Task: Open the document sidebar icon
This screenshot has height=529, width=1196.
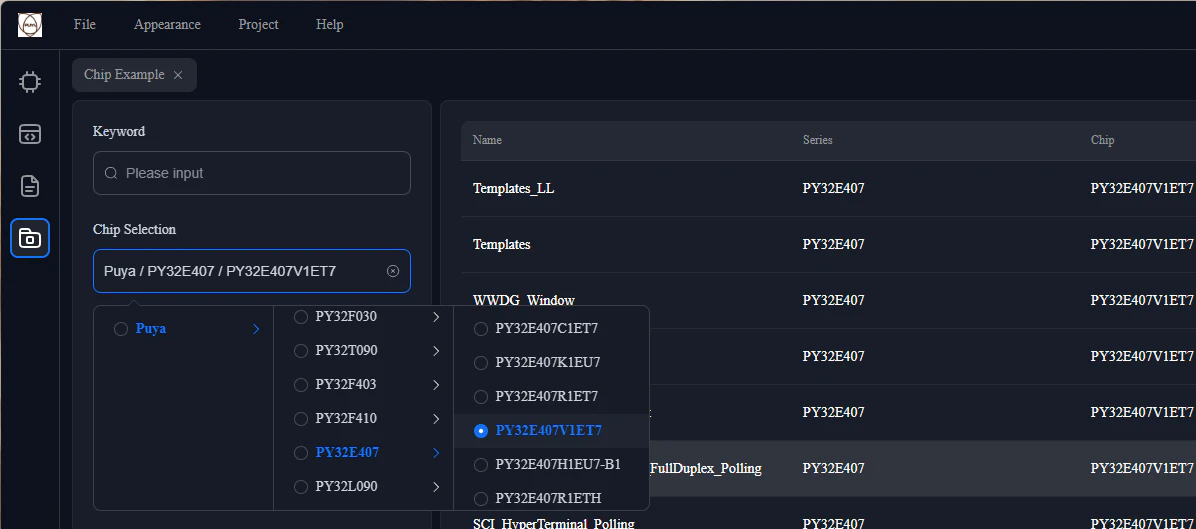Action: [30, 186]
